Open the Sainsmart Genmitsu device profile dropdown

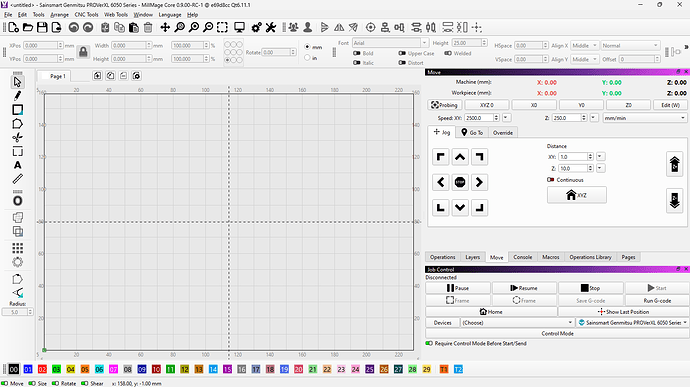(x=632, y=323)
